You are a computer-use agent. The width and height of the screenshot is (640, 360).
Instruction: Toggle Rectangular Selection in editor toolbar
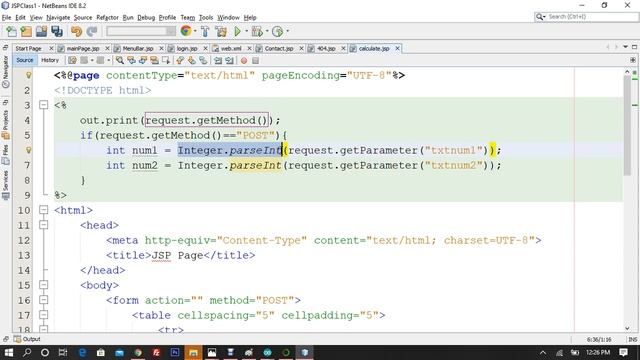pyautogui.click(x=166, y=60)
